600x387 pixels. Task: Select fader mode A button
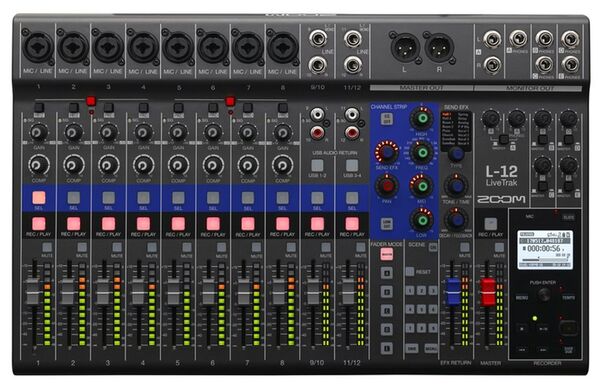tap(387, 273)
